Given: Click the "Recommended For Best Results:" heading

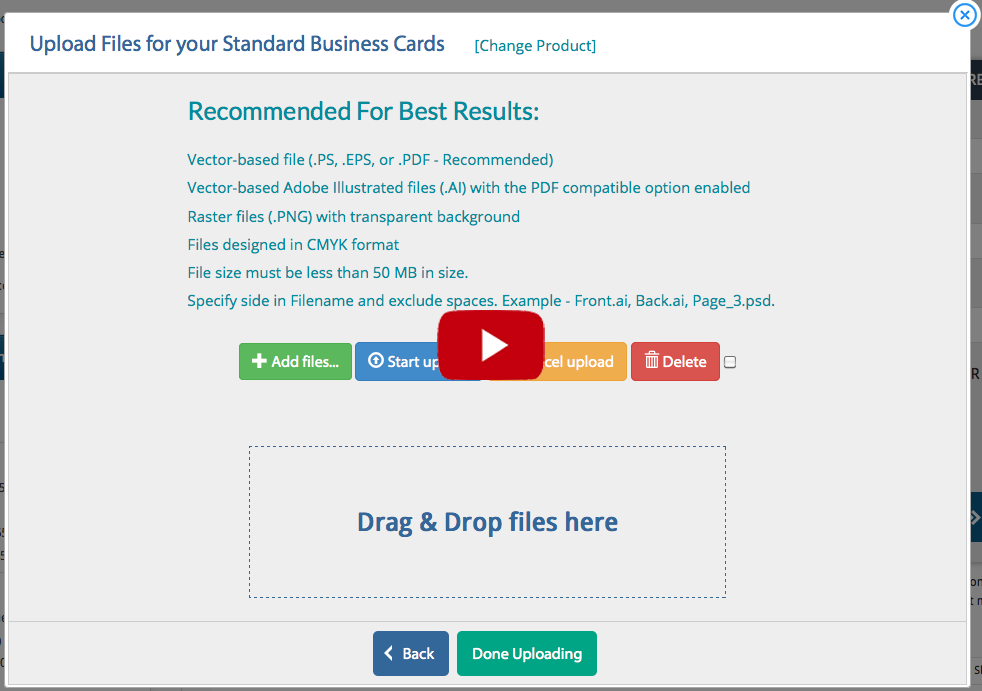Looking at the screenshot, I should [363, 112].
